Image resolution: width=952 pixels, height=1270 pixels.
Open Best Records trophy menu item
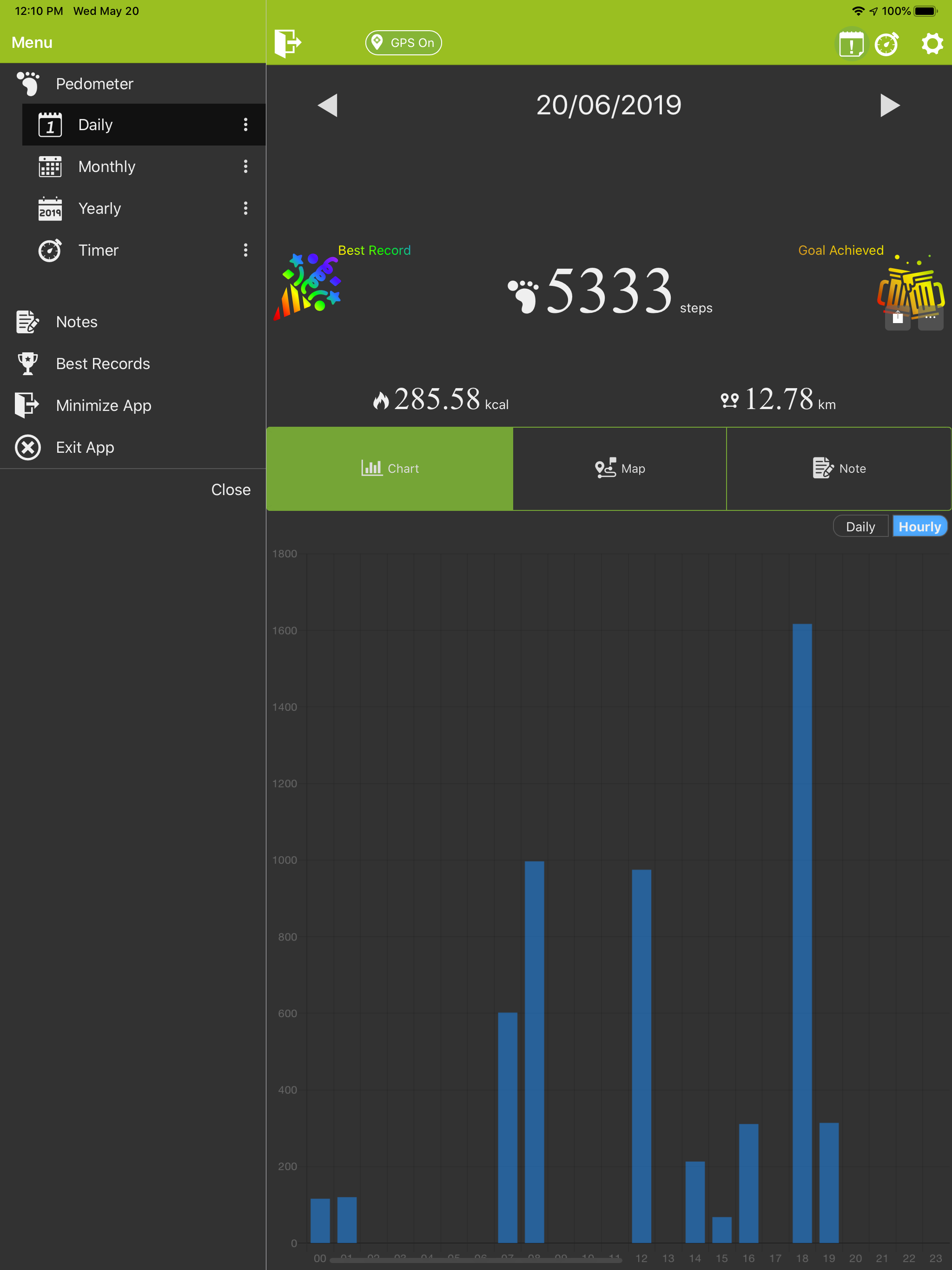[102, 364]
